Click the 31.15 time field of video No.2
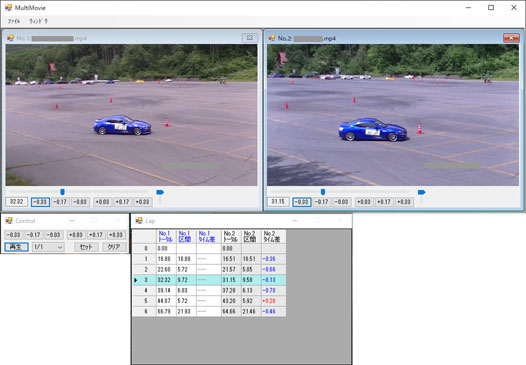The image size is (526, 365). point(278,202)
